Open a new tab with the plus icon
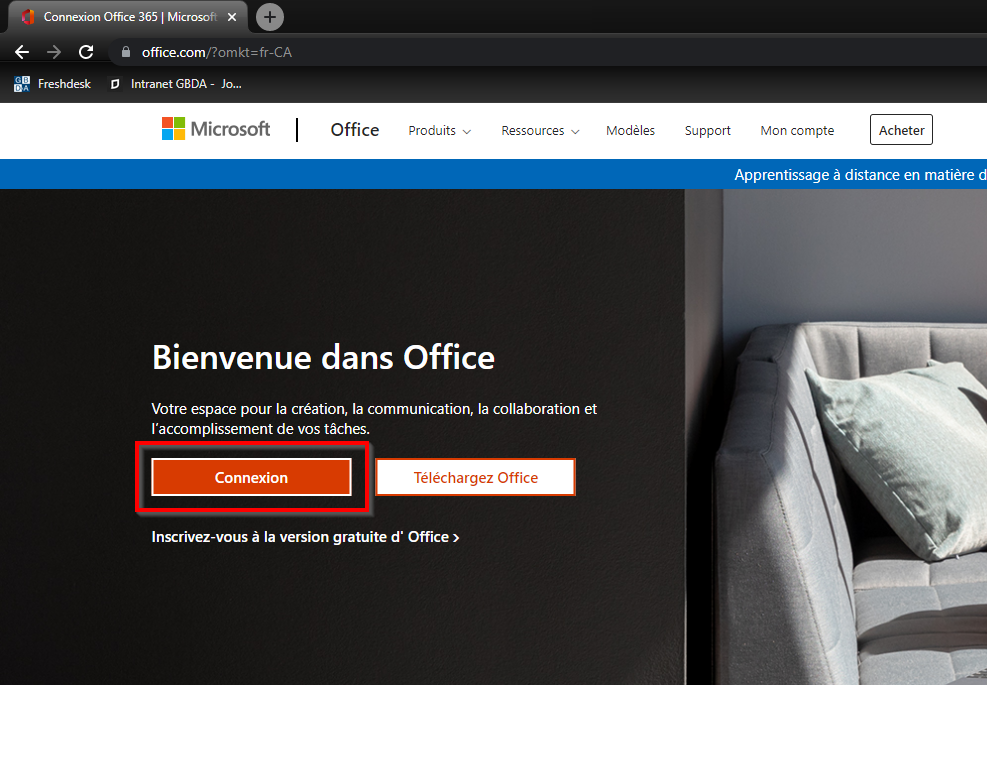Screen dimensions: 987x758 click(x=269, y=17)
